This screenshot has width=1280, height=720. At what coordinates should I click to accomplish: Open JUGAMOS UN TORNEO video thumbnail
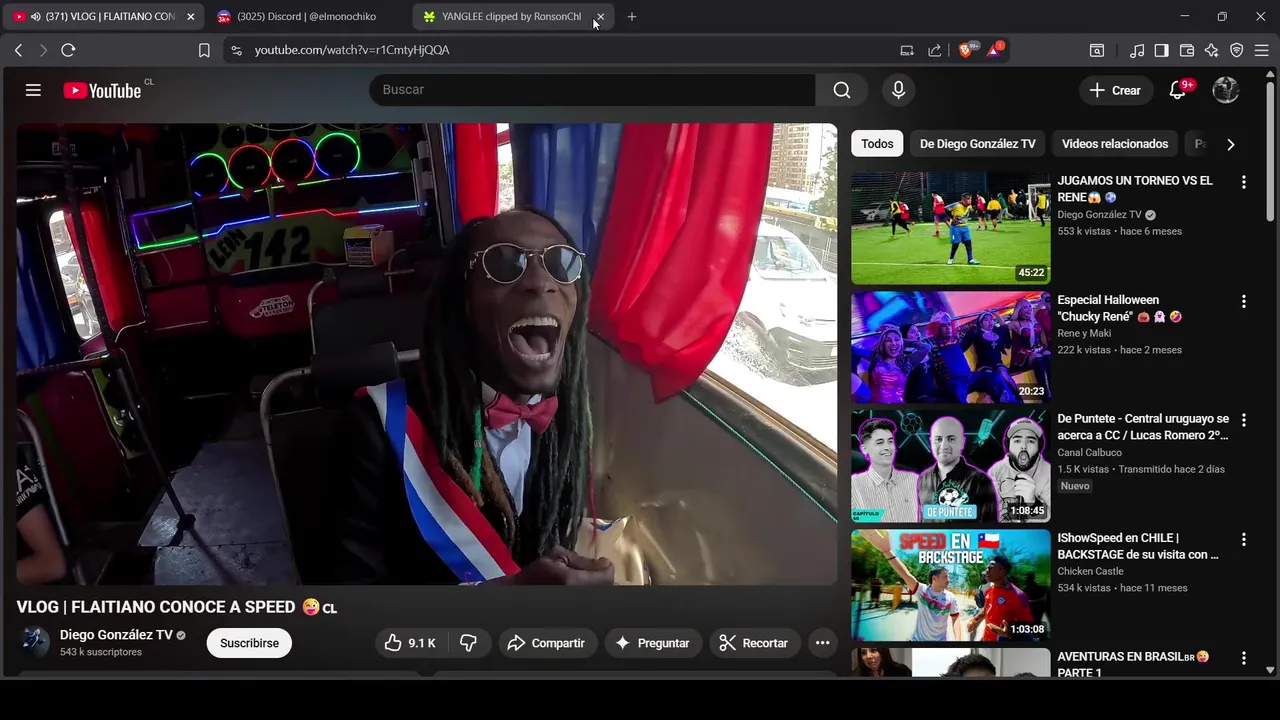tap(950, 228)
